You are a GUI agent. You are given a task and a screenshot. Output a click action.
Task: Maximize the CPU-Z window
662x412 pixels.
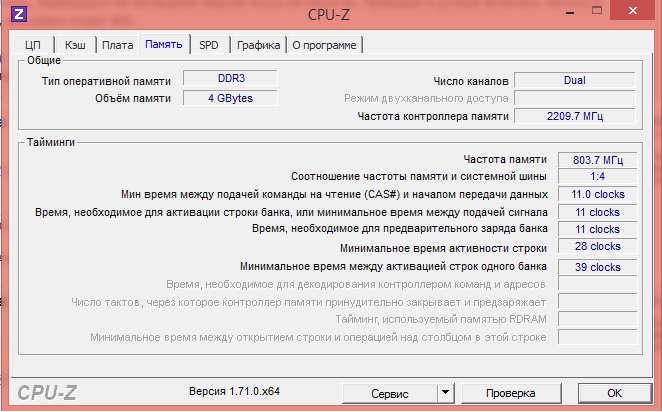597,11
